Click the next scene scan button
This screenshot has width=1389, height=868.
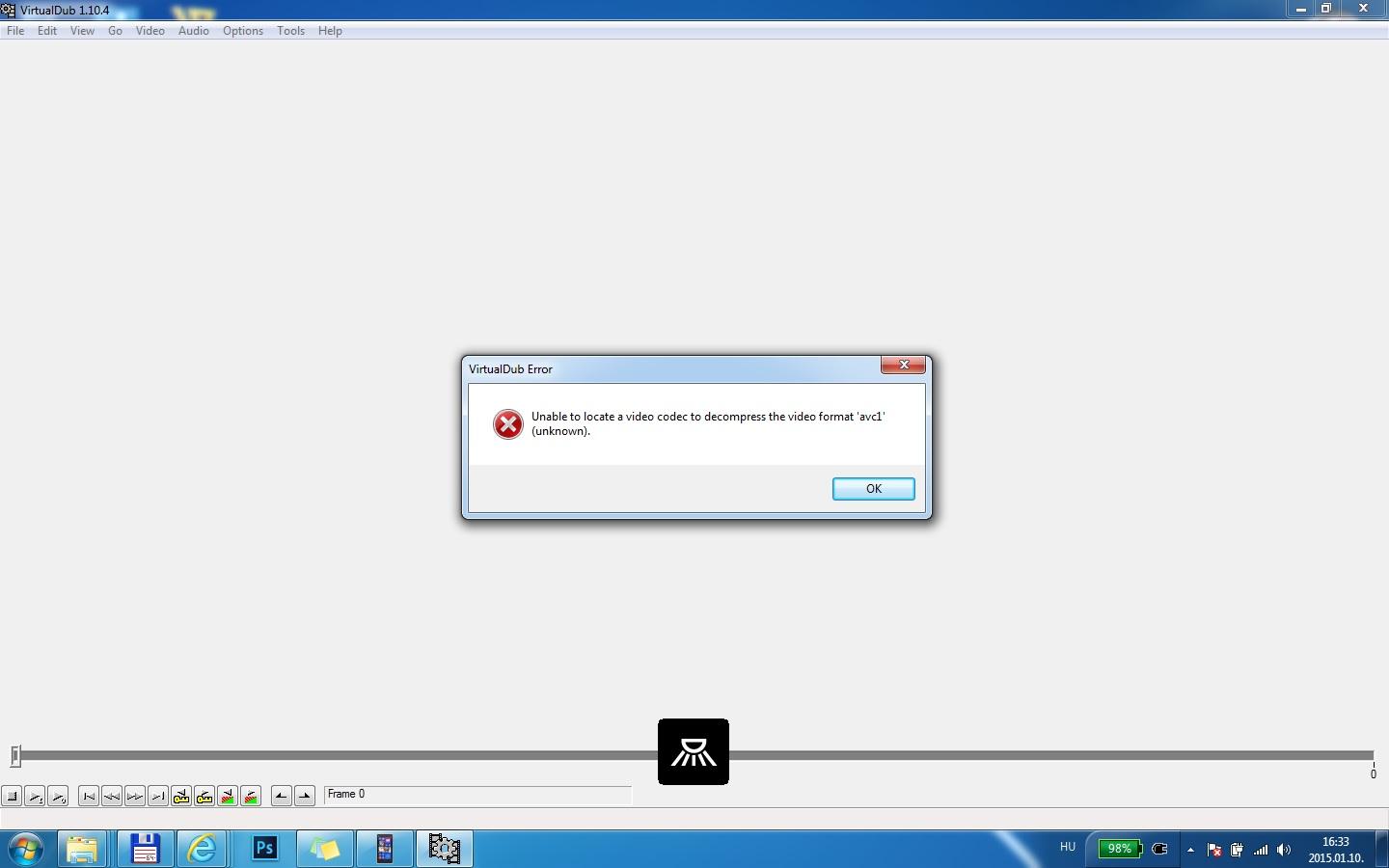(251, 797)
